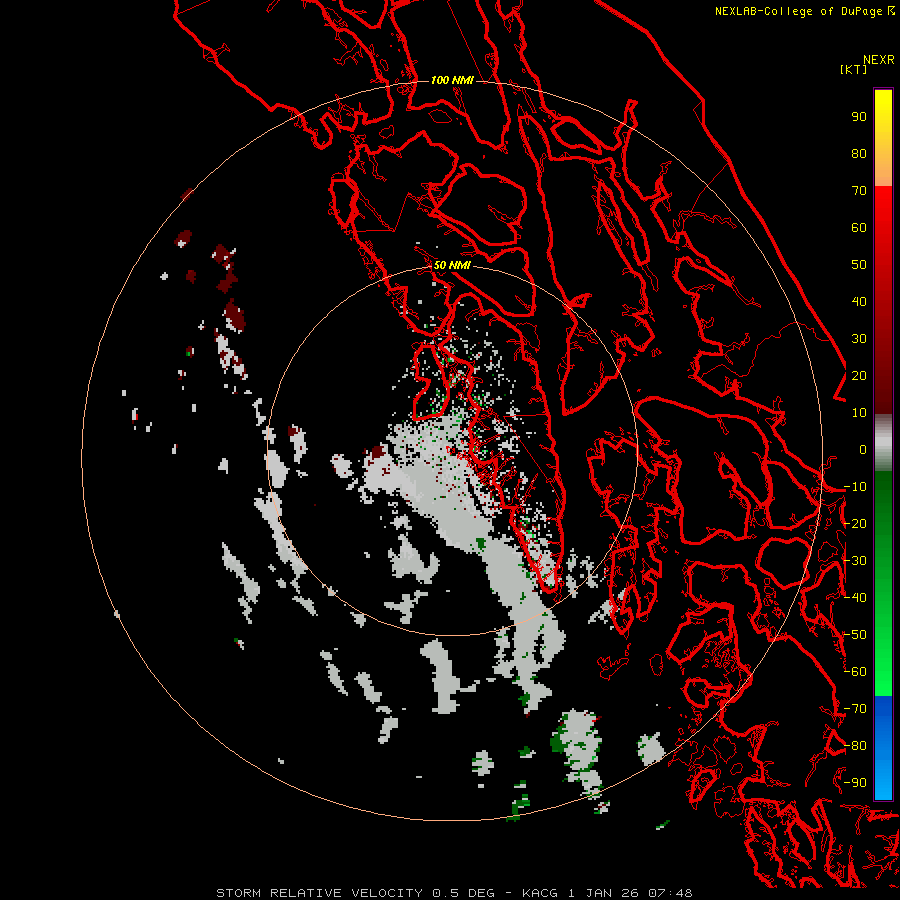Click the NEXR label above the color scale
Viewport: 900px width, 900px height.
pyautogui.click(x=878, y=60)
